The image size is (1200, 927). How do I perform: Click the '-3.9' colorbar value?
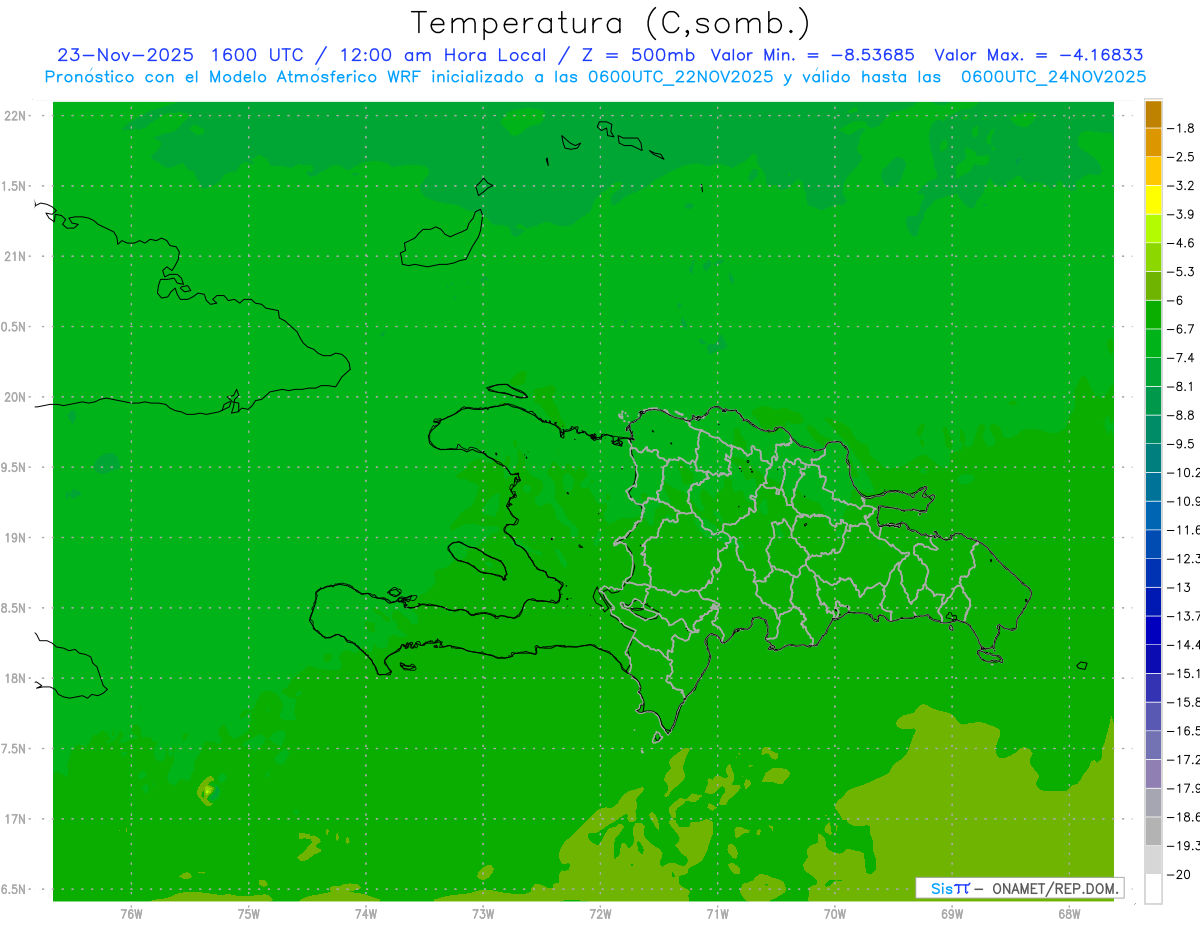pyautogui.click(x=1181, y=214)
